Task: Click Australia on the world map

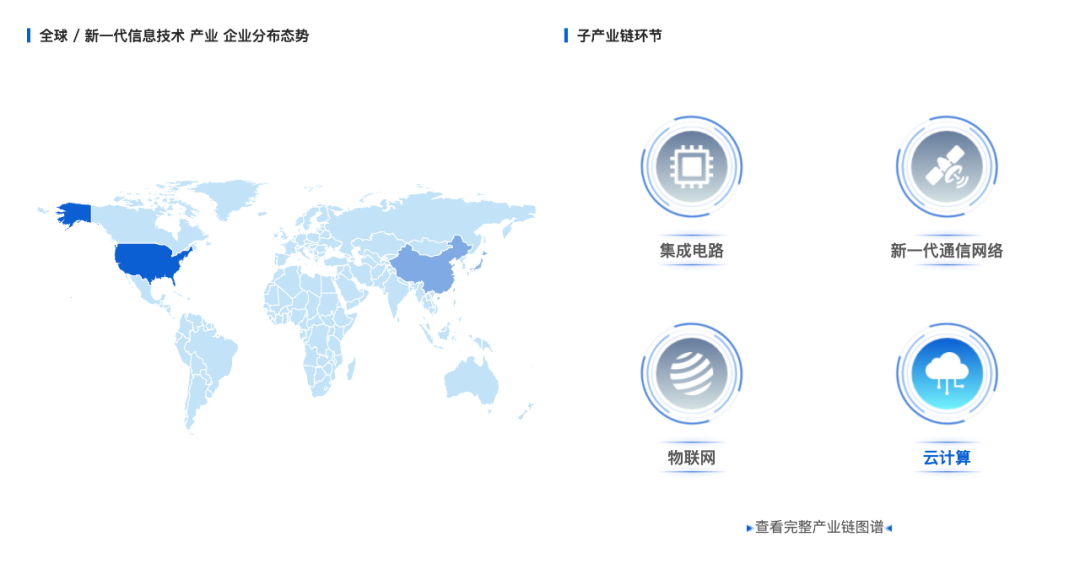Action: point(471,380)
